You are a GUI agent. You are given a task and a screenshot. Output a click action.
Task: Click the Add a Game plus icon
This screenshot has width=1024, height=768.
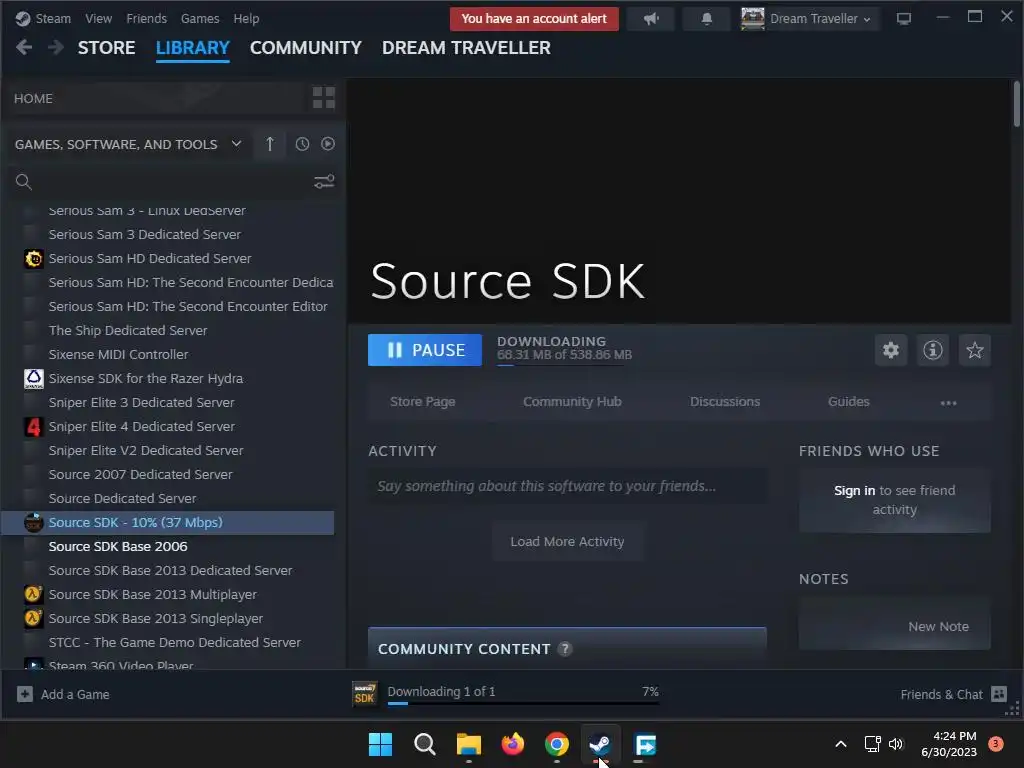(25, 694)
